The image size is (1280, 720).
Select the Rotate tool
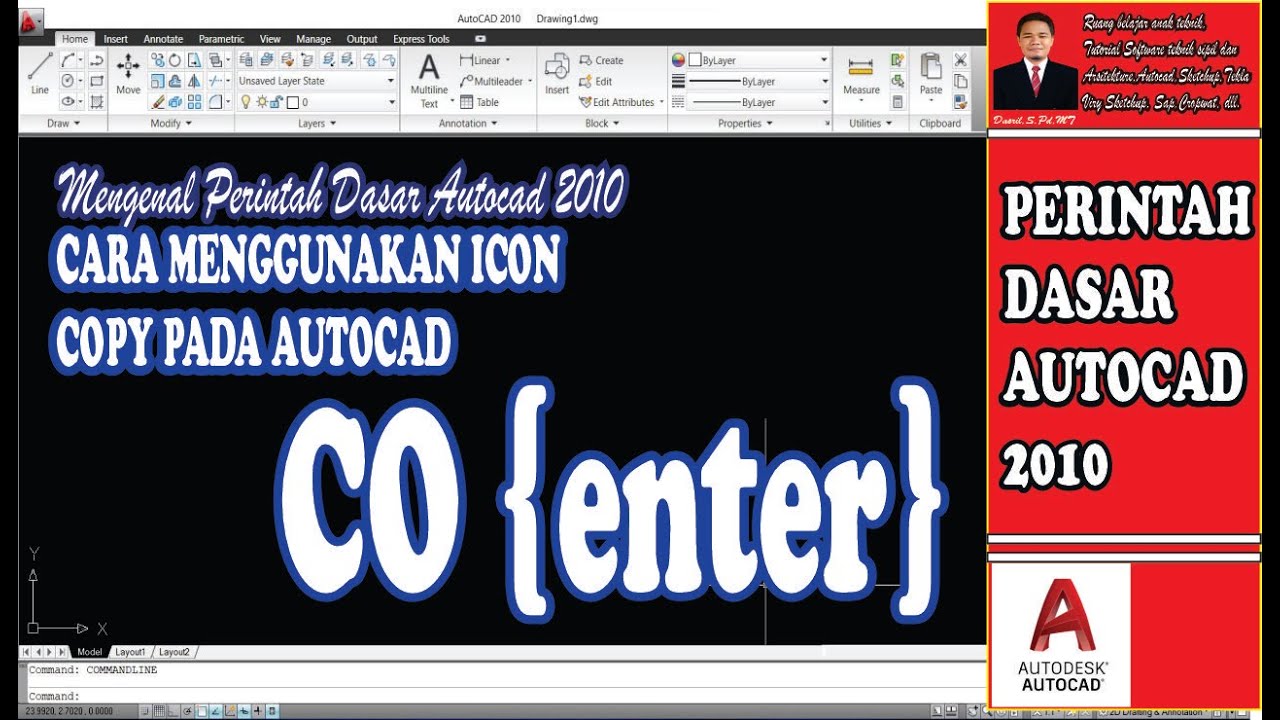pos(175,60)
